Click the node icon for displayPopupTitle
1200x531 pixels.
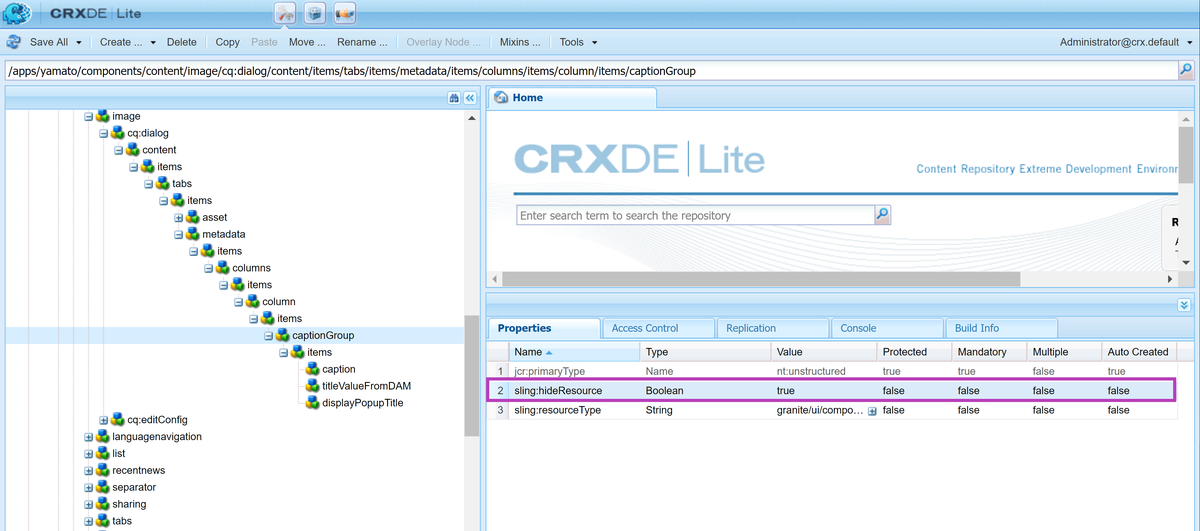(x=313, y=403)
